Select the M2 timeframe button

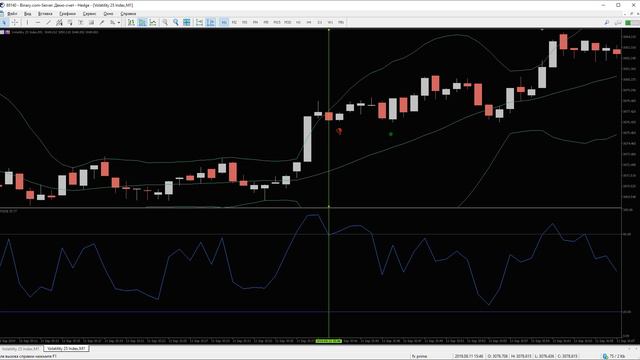click(234, 22)
